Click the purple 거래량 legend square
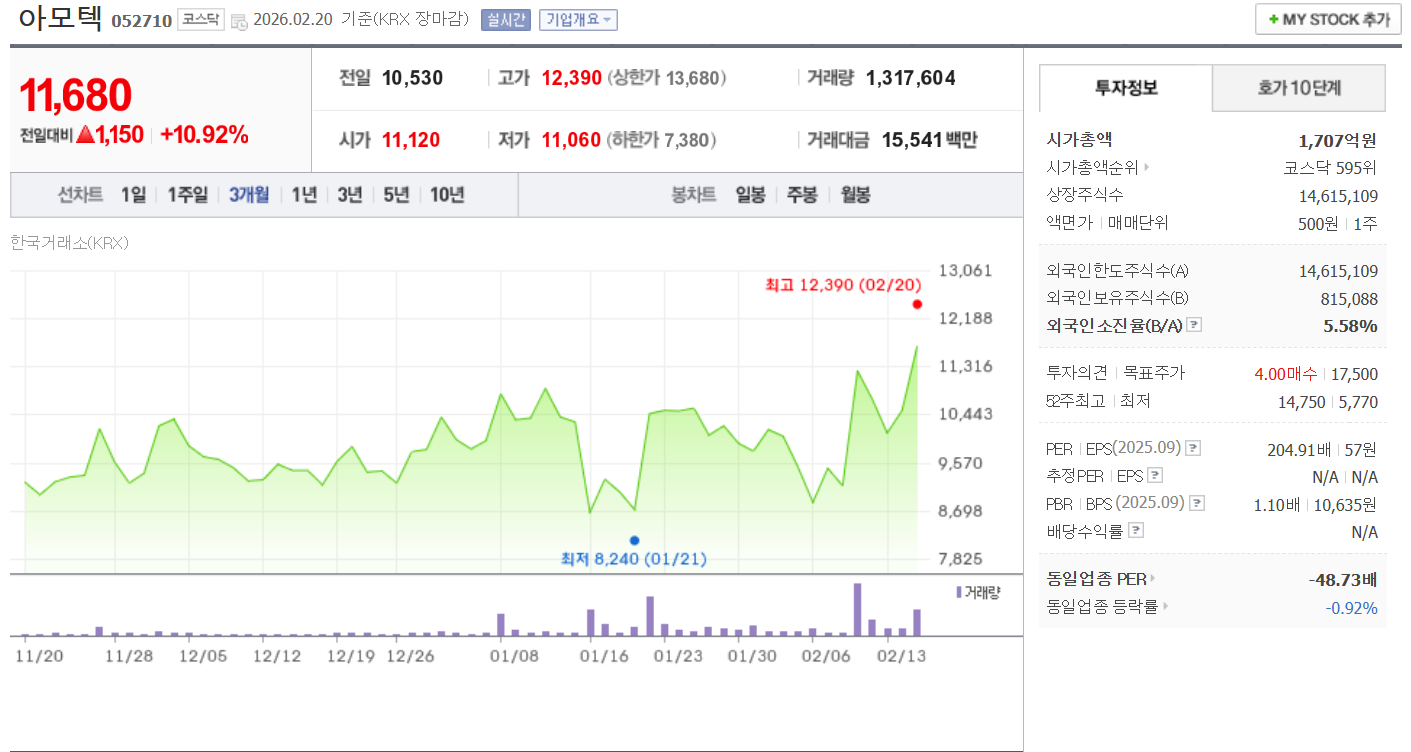This screenshot has width=1411, height=752. click(959, 592)
